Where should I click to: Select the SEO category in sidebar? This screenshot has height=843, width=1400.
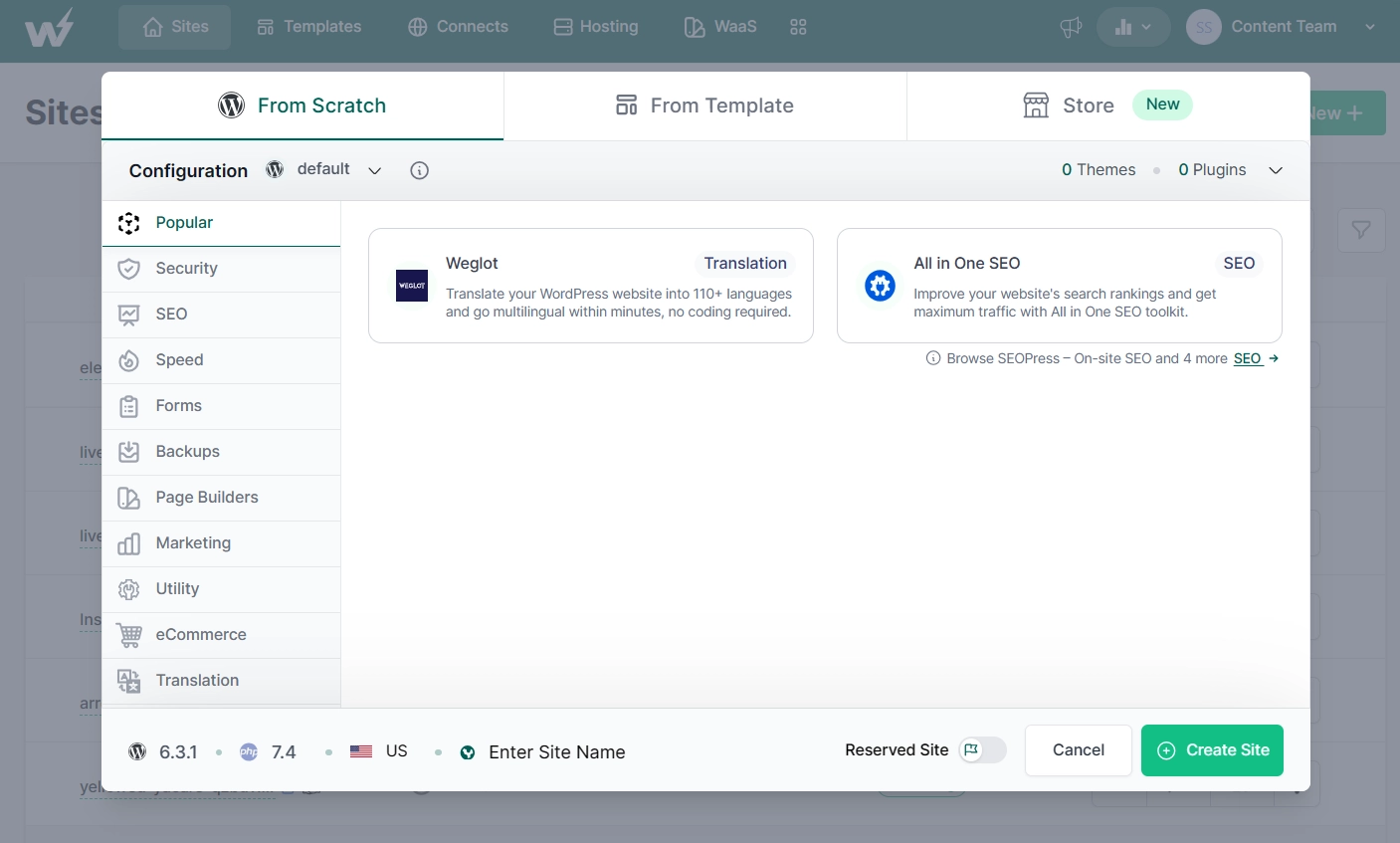point(221,315)
